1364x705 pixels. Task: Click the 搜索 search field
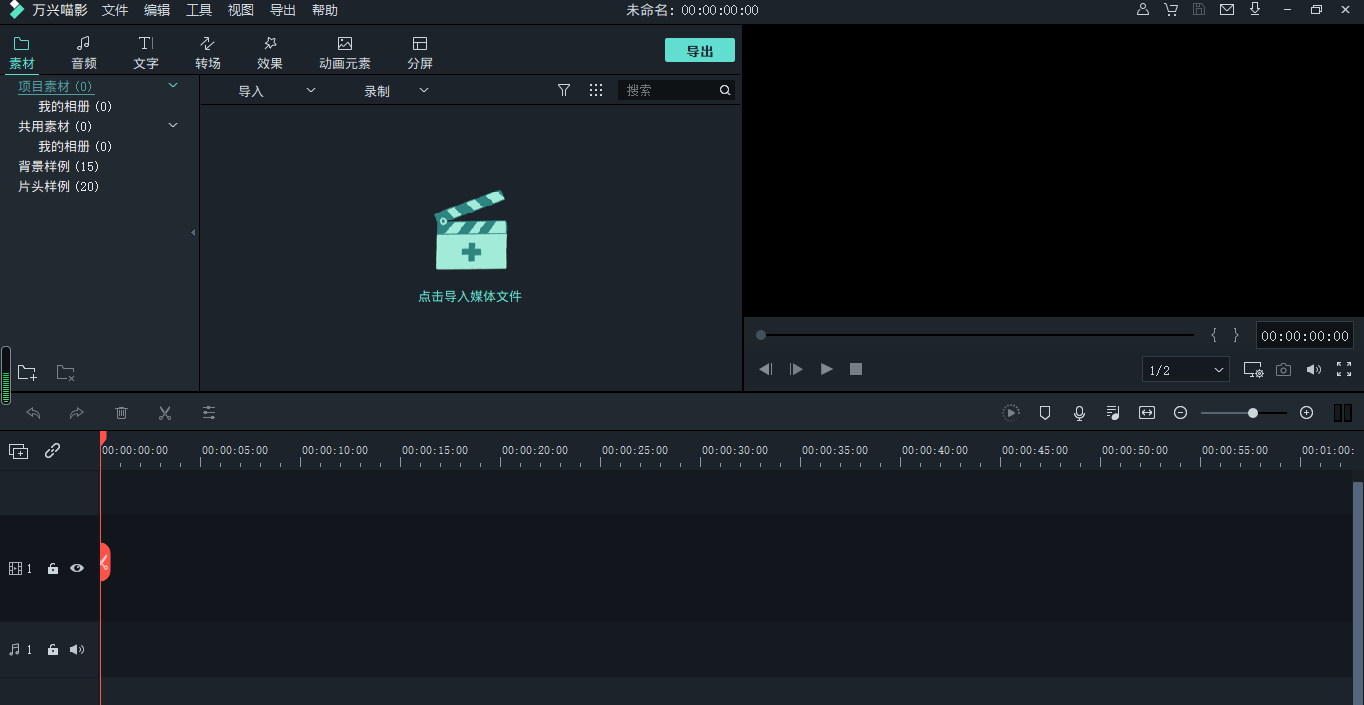668,90
